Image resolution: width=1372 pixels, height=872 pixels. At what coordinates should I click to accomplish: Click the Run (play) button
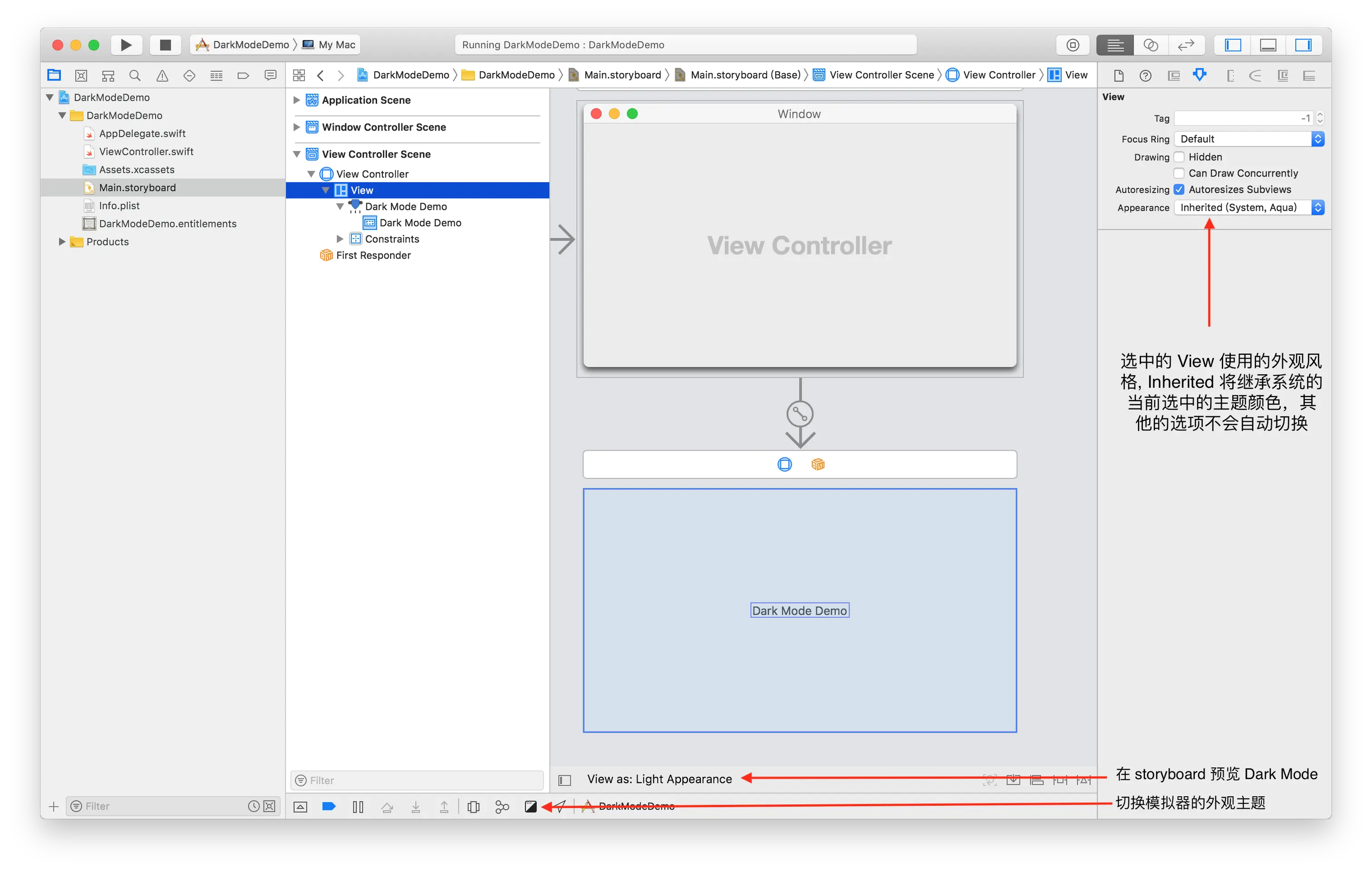tap(126, 44)
